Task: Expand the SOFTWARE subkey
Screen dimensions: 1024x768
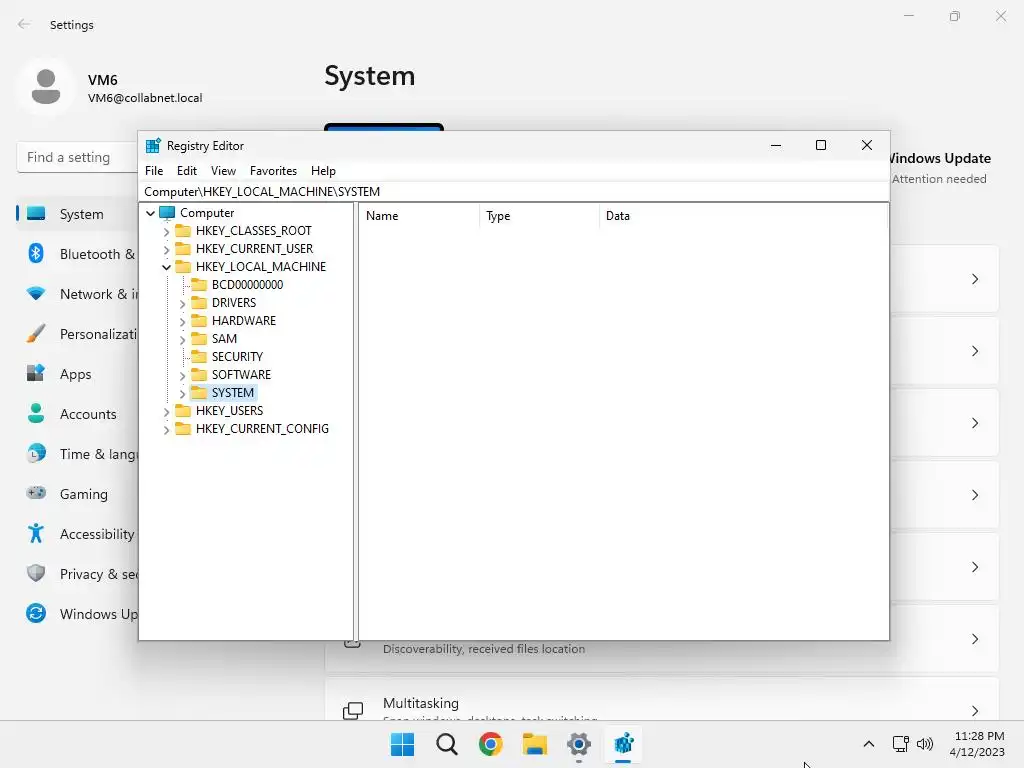Action: click(x=182, y=375)
